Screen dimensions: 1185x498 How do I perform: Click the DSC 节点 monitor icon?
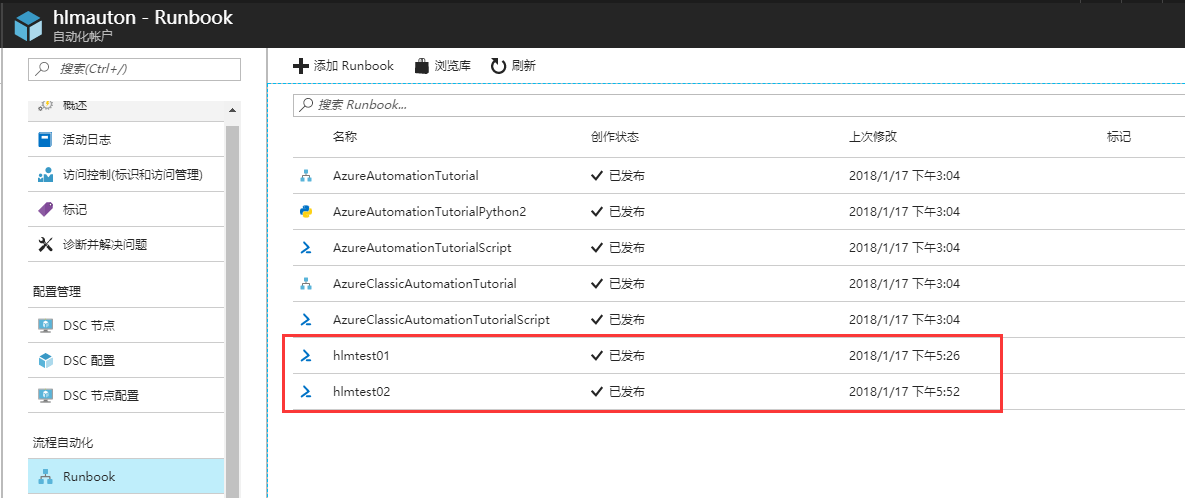[x=45, y=326]
